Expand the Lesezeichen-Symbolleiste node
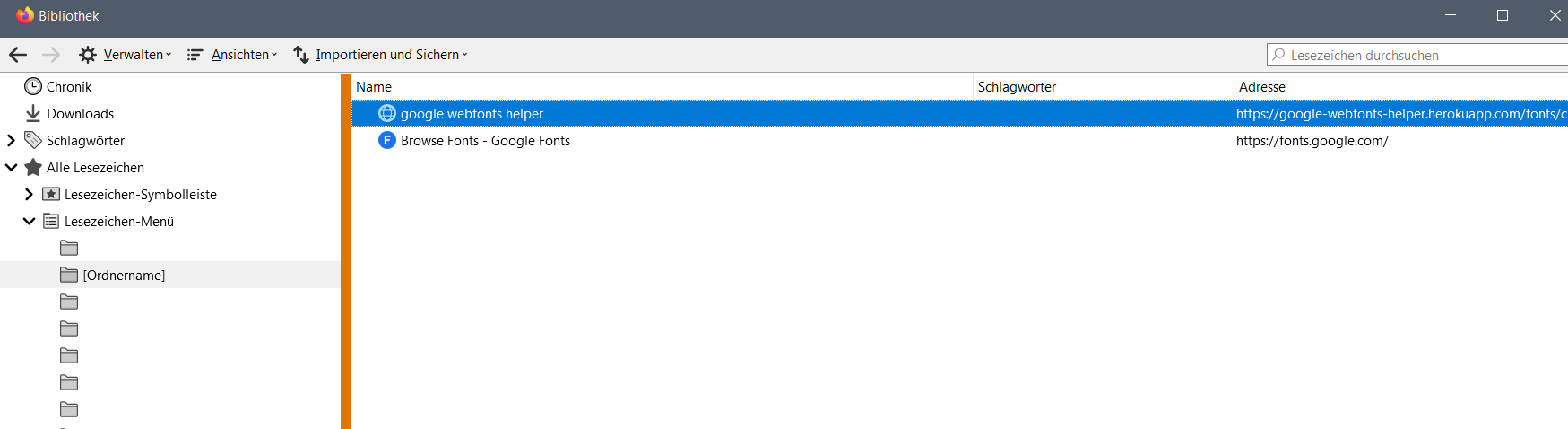This screenshot has width=1568, height=429. point(29,194)
